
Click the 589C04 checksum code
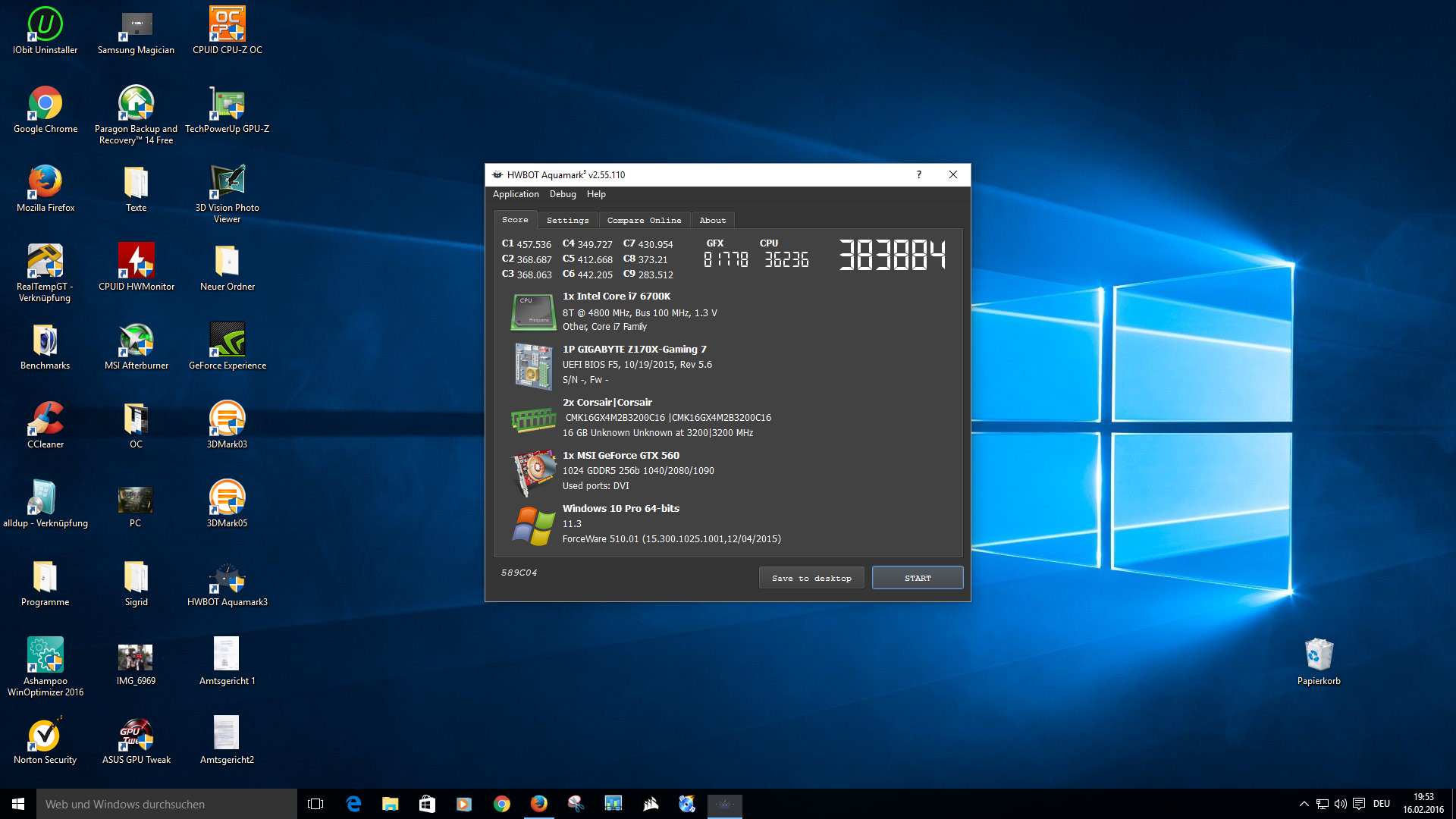coord(519,573)
